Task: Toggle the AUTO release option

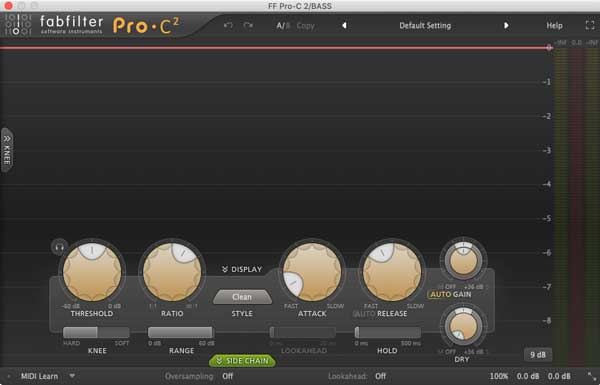Action: pos(364,314)
